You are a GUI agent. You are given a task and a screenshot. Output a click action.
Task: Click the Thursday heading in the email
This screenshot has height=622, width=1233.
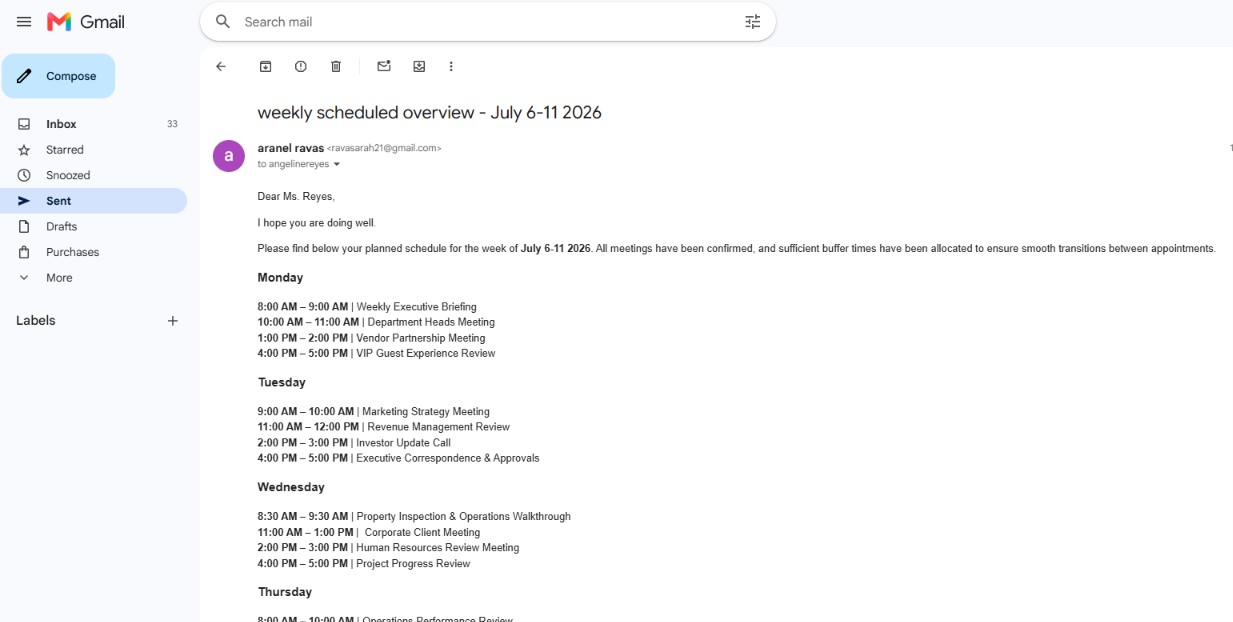click(x=285, y=592)
